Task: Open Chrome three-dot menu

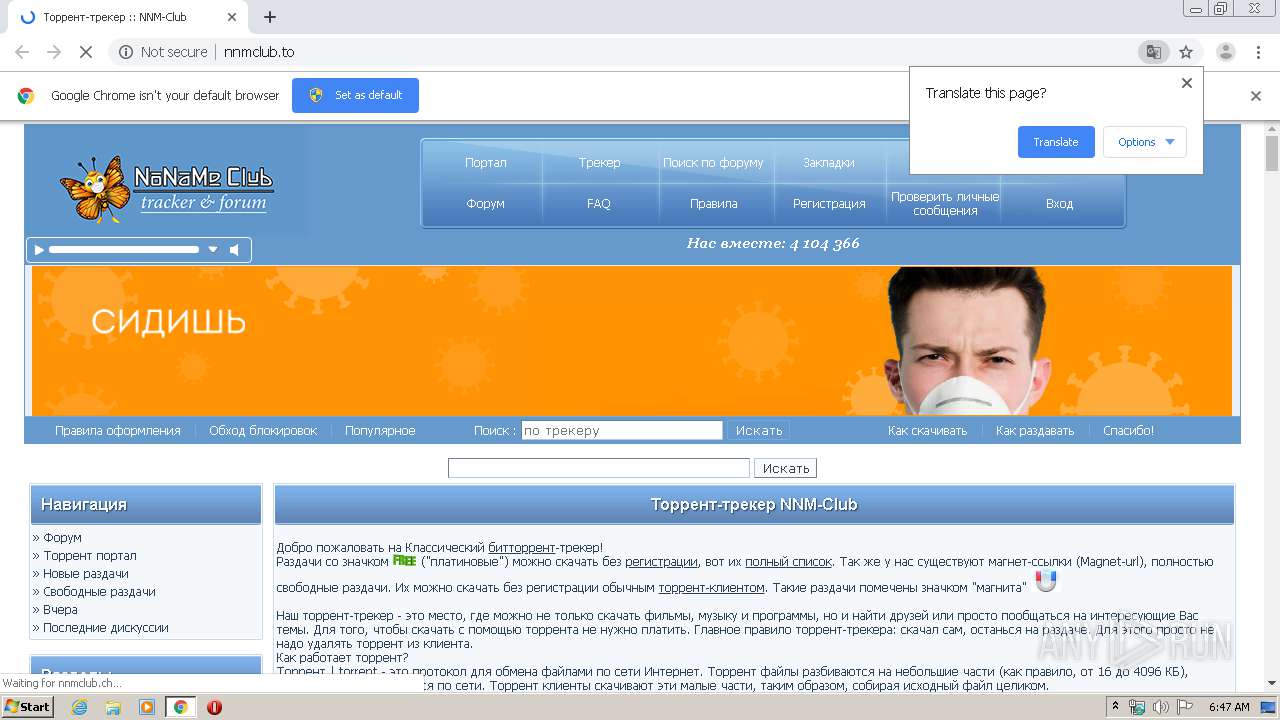Action: pyautogui.click(x=1258, y=52)
